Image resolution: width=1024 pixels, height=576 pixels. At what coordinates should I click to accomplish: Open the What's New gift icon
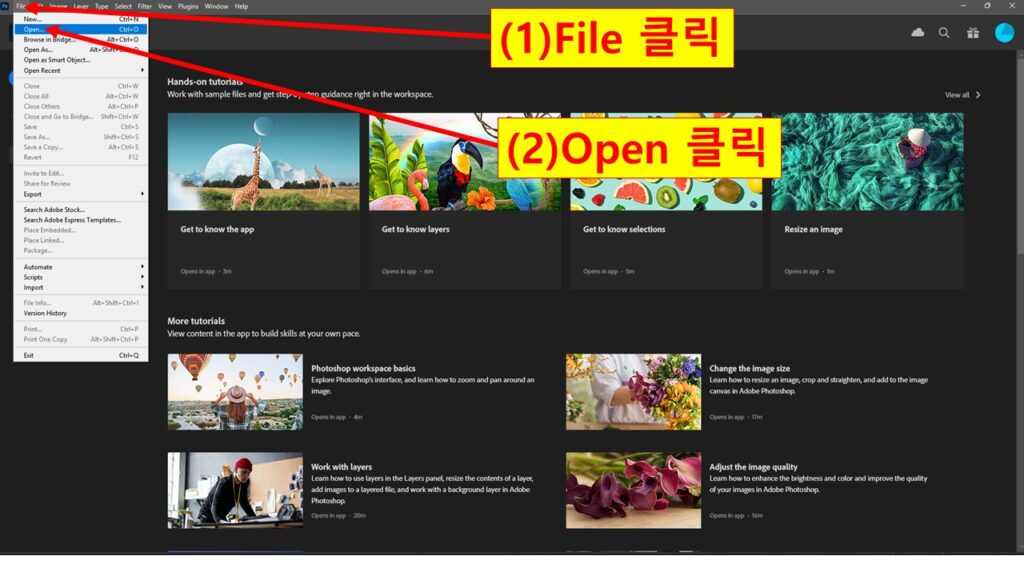pyautogui.click(x=973, y=33)
